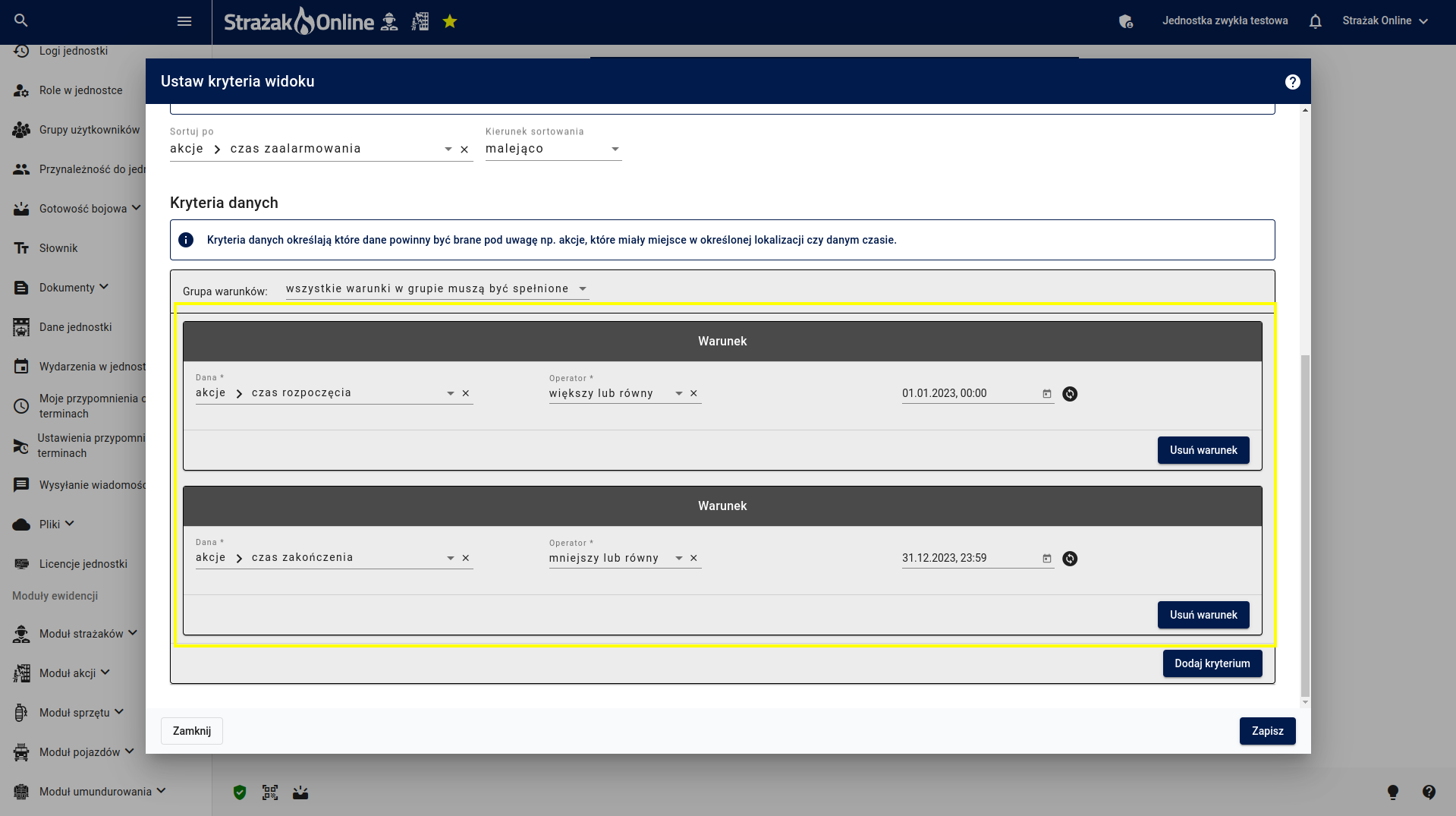1456x816 pixels.
Task: Clear the 'czas rozpoczęcia' data field
Action: [x=466, y=393]
